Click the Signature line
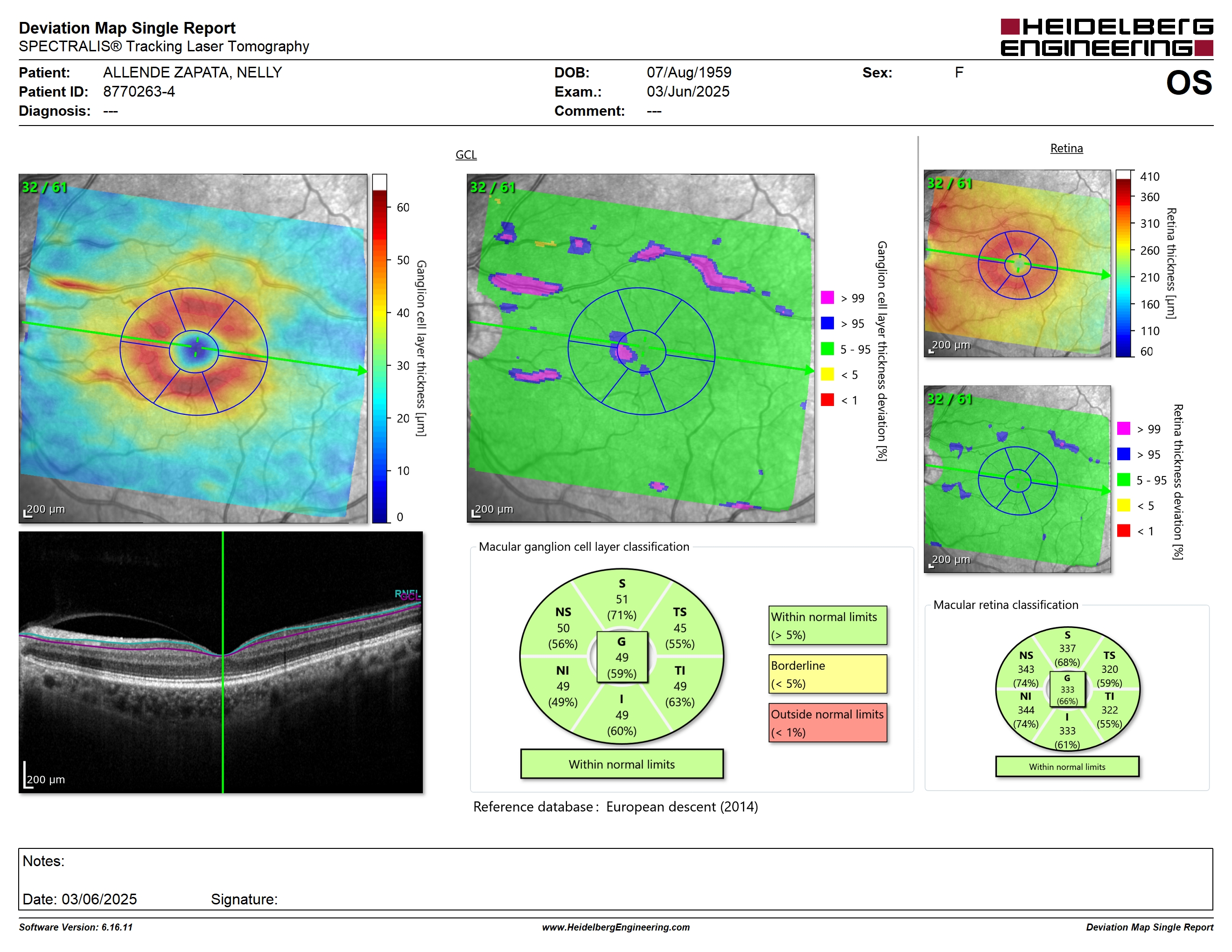Image resolution: width=1232 pixels, height=952 pixels. [244, 899]
